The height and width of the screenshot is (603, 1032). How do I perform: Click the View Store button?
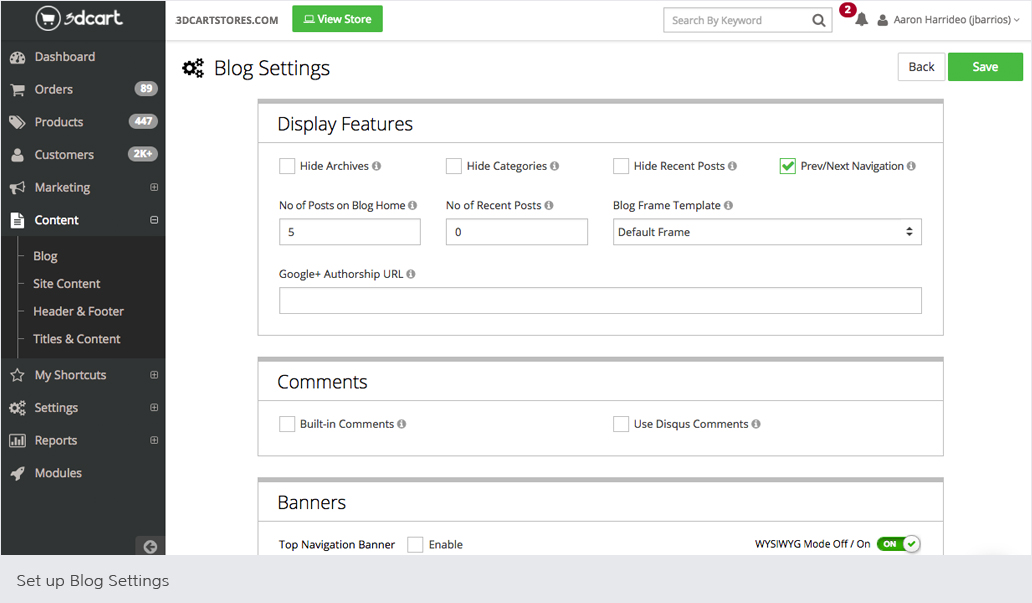point(337,19)
